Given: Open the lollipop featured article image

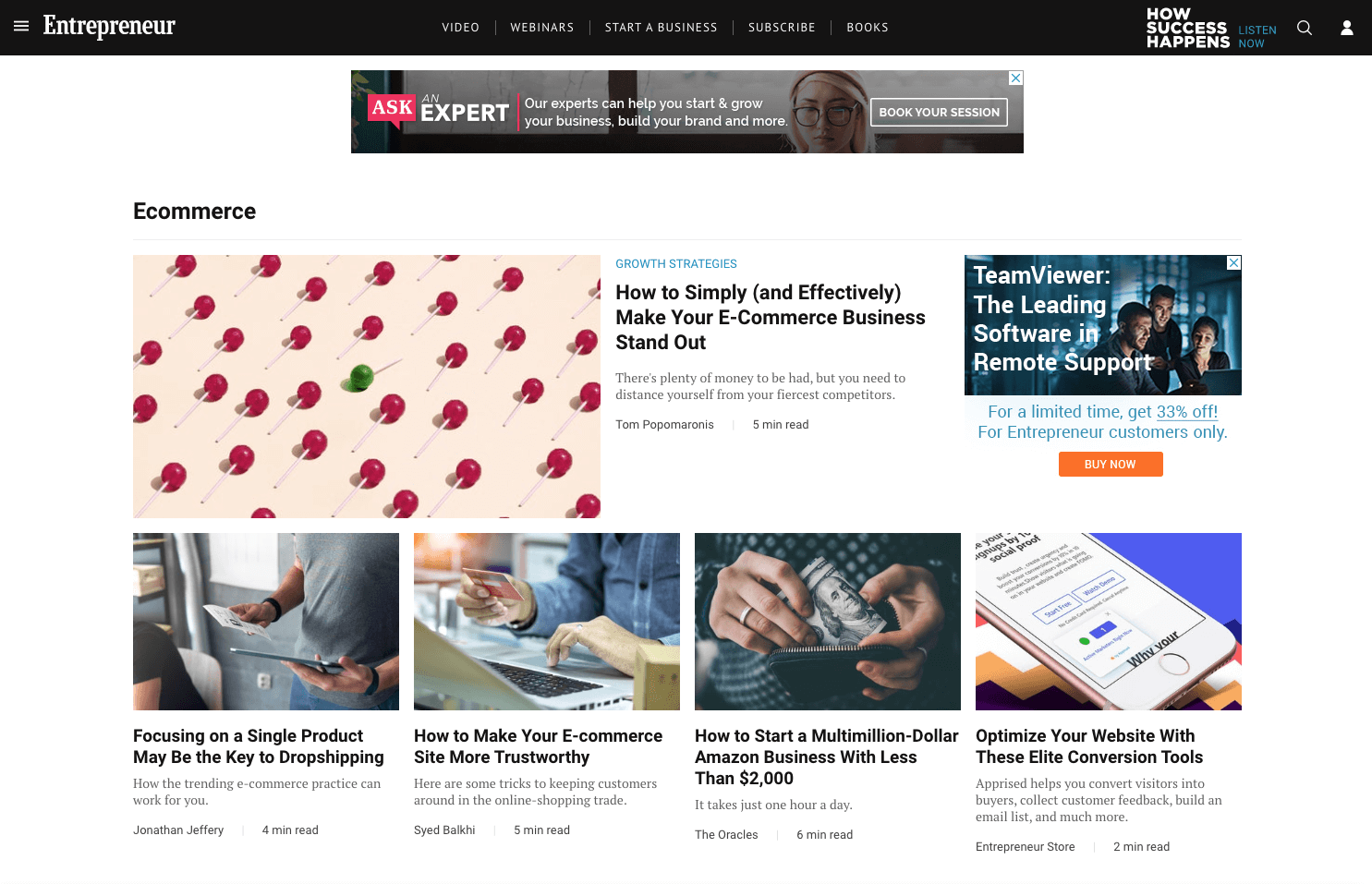Looking at the screenshot, I should (x=367, y=386).
